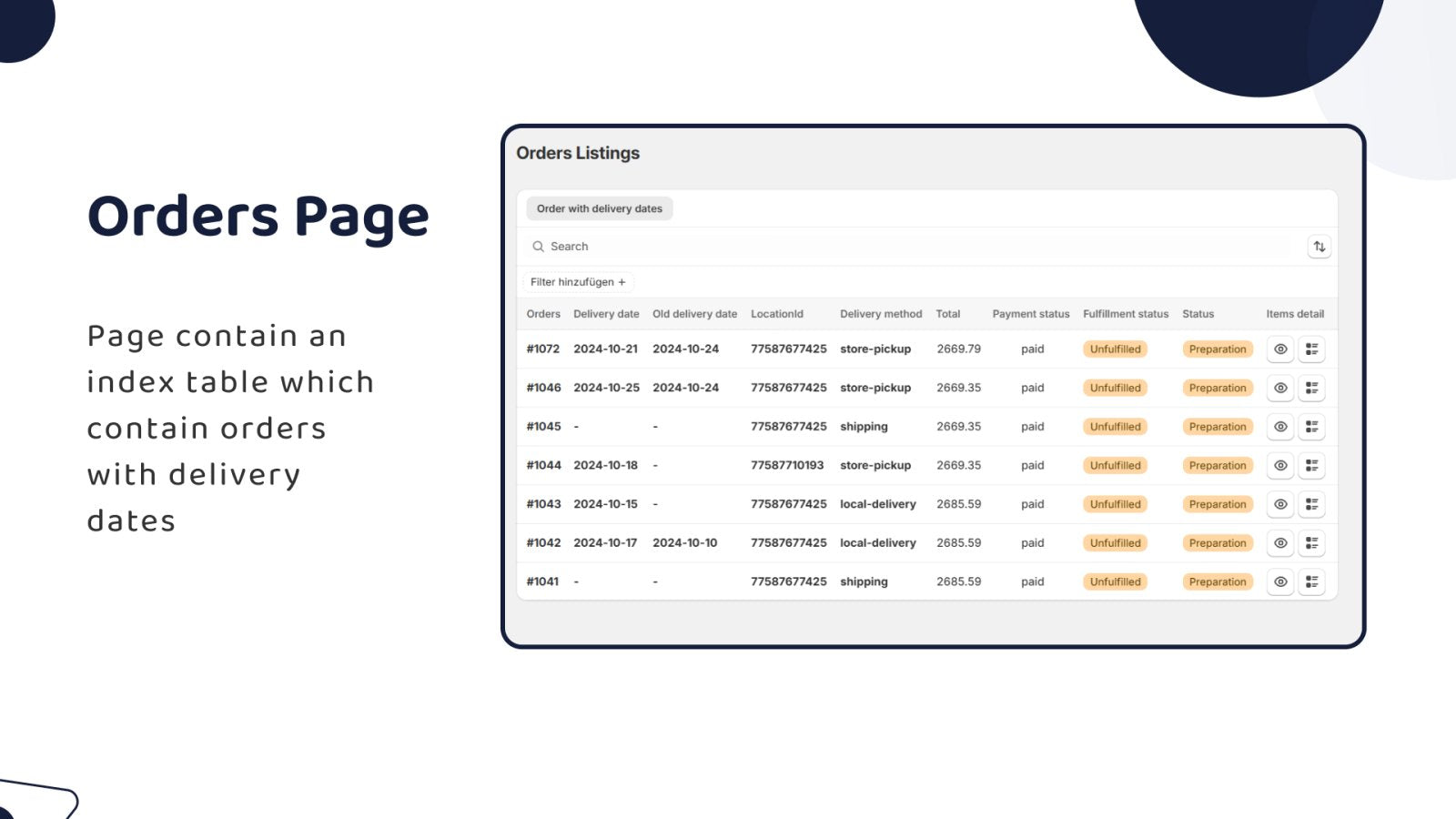1456x819 pixels.
Task: Click the eye icon on order #1043 row
Action: point(1280,504)
